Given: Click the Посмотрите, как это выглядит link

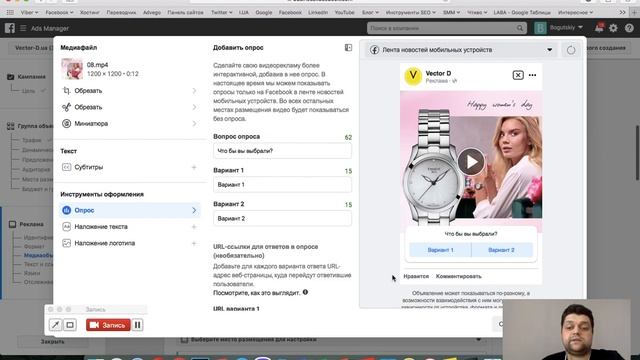Looking at the screenshot, I should click(256, 293).
